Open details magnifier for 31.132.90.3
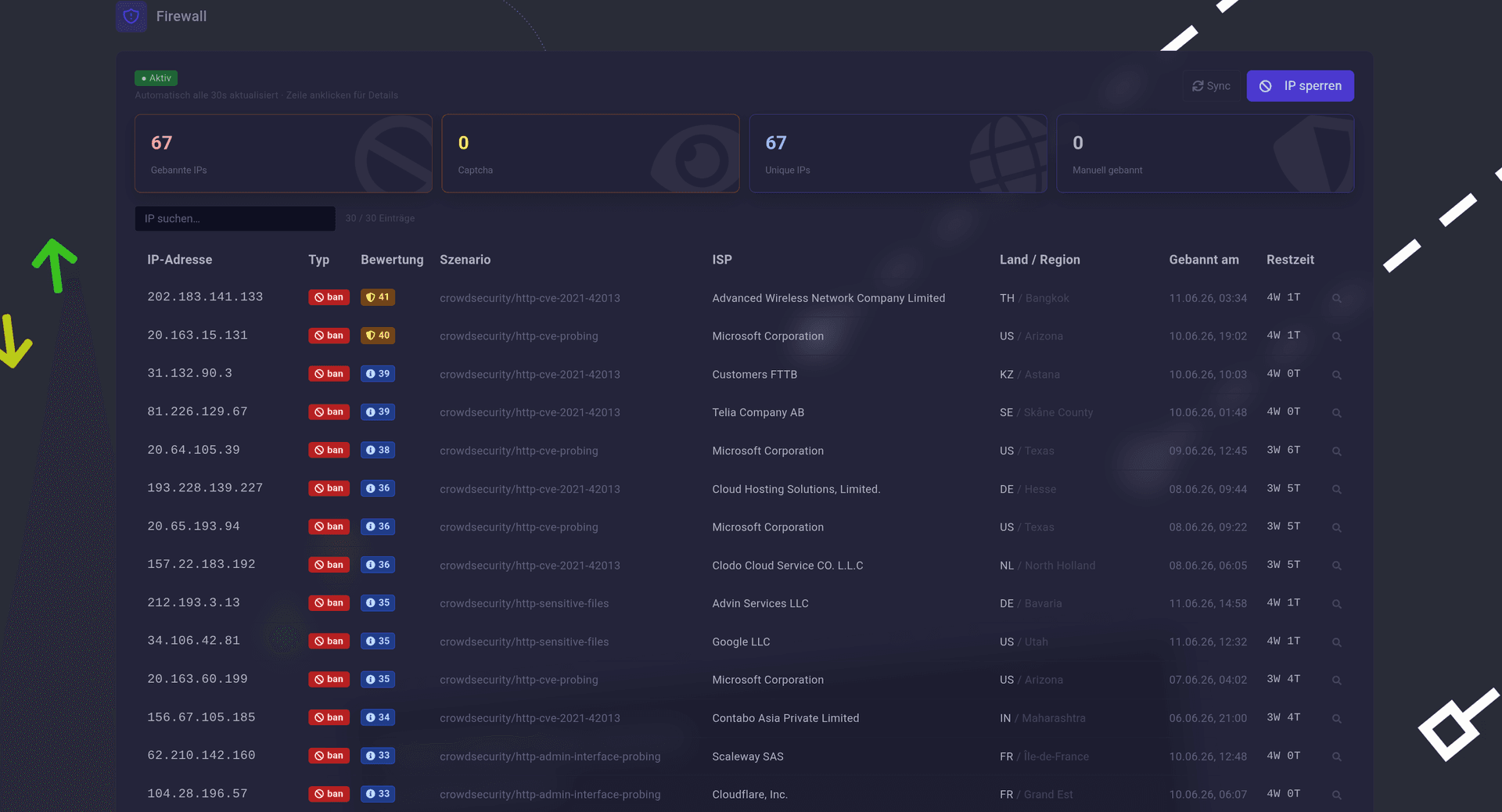Screen dimensions: 1502x812 point(1337,375)
